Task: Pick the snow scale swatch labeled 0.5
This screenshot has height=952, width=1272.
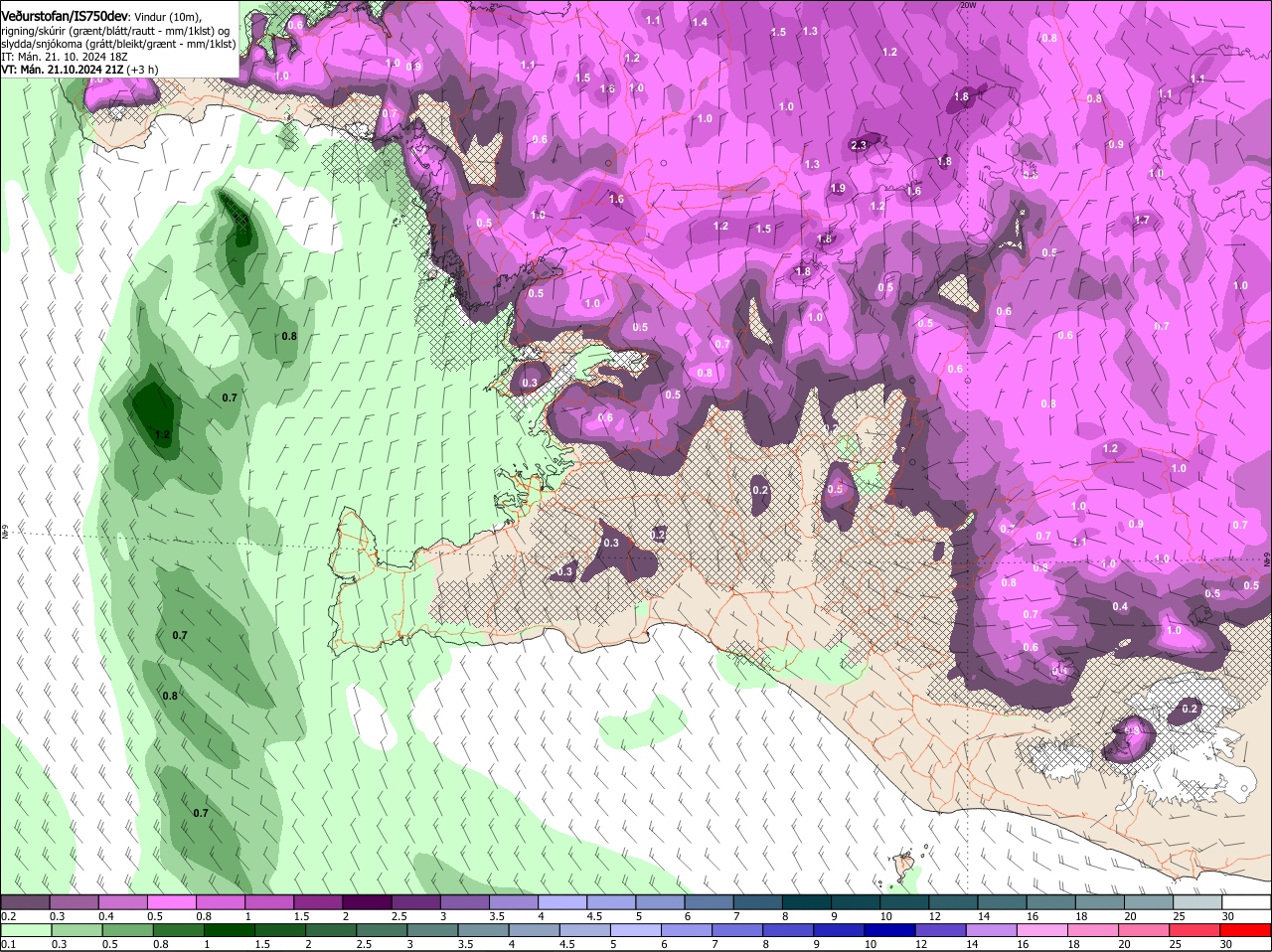Action: (173, 901)
